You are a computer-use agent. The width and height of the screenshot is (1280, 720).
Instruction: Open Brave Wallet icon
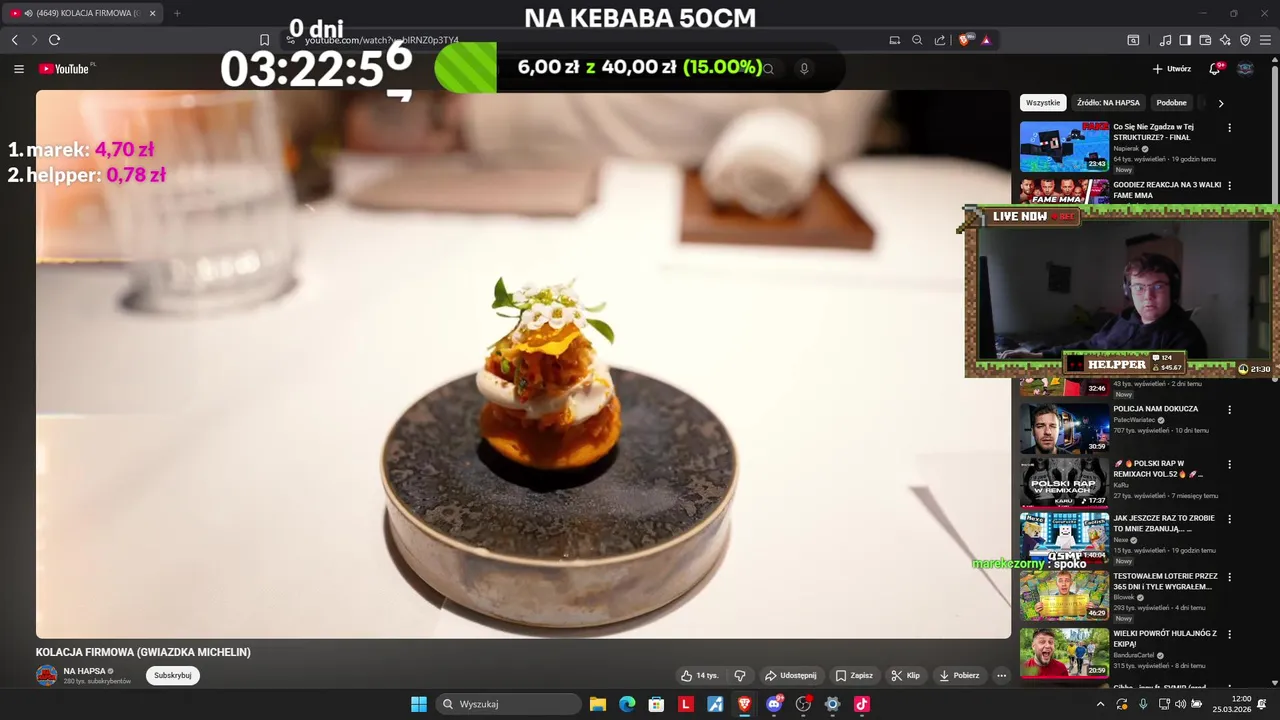pyautogui.click(x=1205, y=40)
